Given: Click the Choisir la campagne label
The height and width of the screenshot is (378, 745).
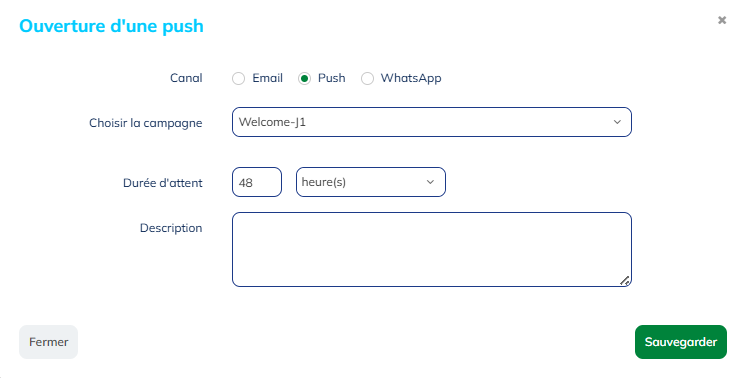Looking at the screenshot, I should pos(146,123).
